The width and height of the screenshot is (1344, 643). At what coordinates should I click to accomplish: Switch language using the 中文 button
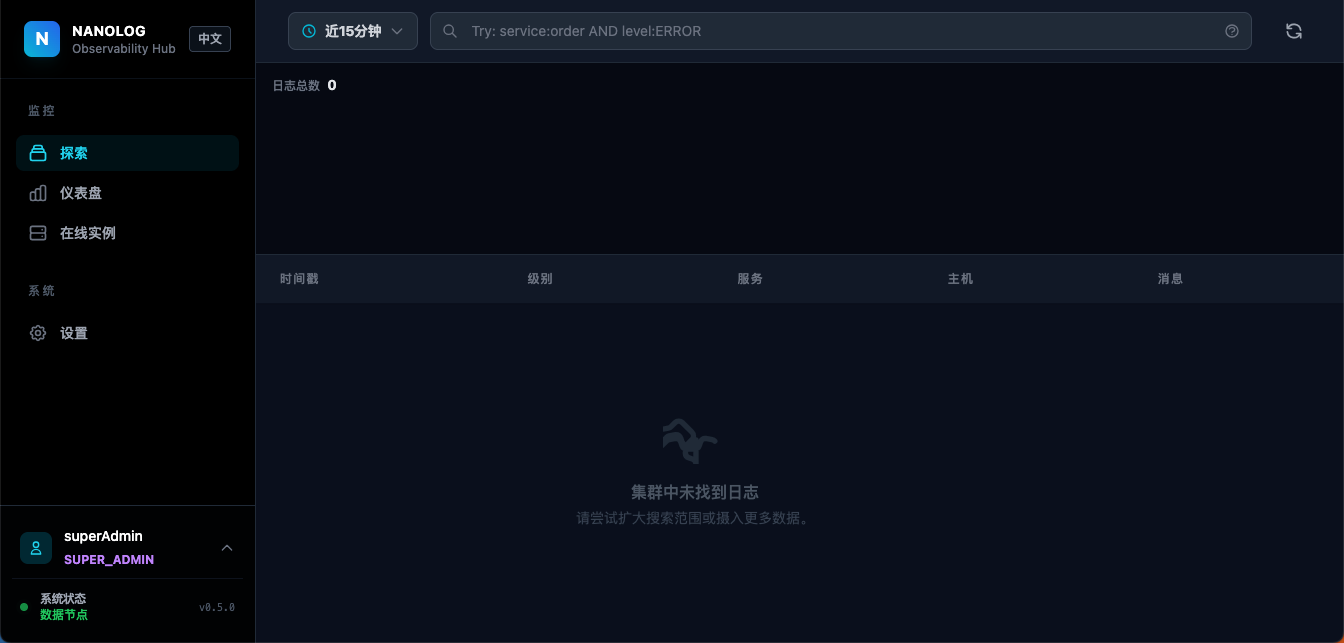click(x=210, y=39)
